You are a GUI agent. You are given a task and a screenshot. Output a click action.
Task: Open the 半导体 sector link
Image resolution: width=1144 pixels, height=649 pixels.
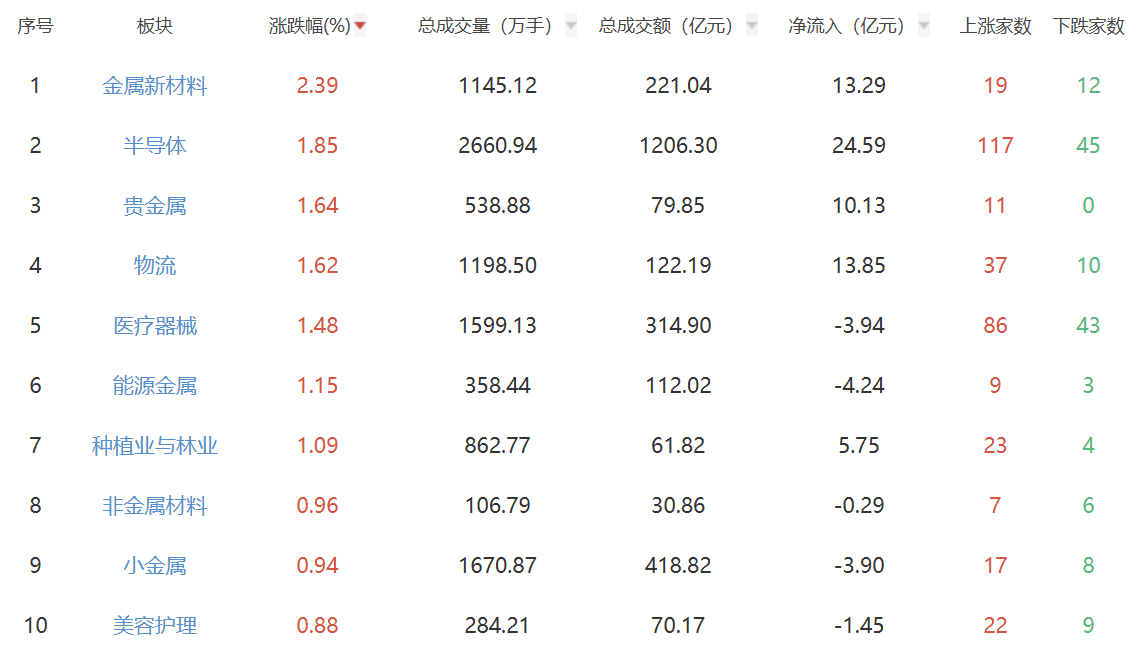[155, 146]
